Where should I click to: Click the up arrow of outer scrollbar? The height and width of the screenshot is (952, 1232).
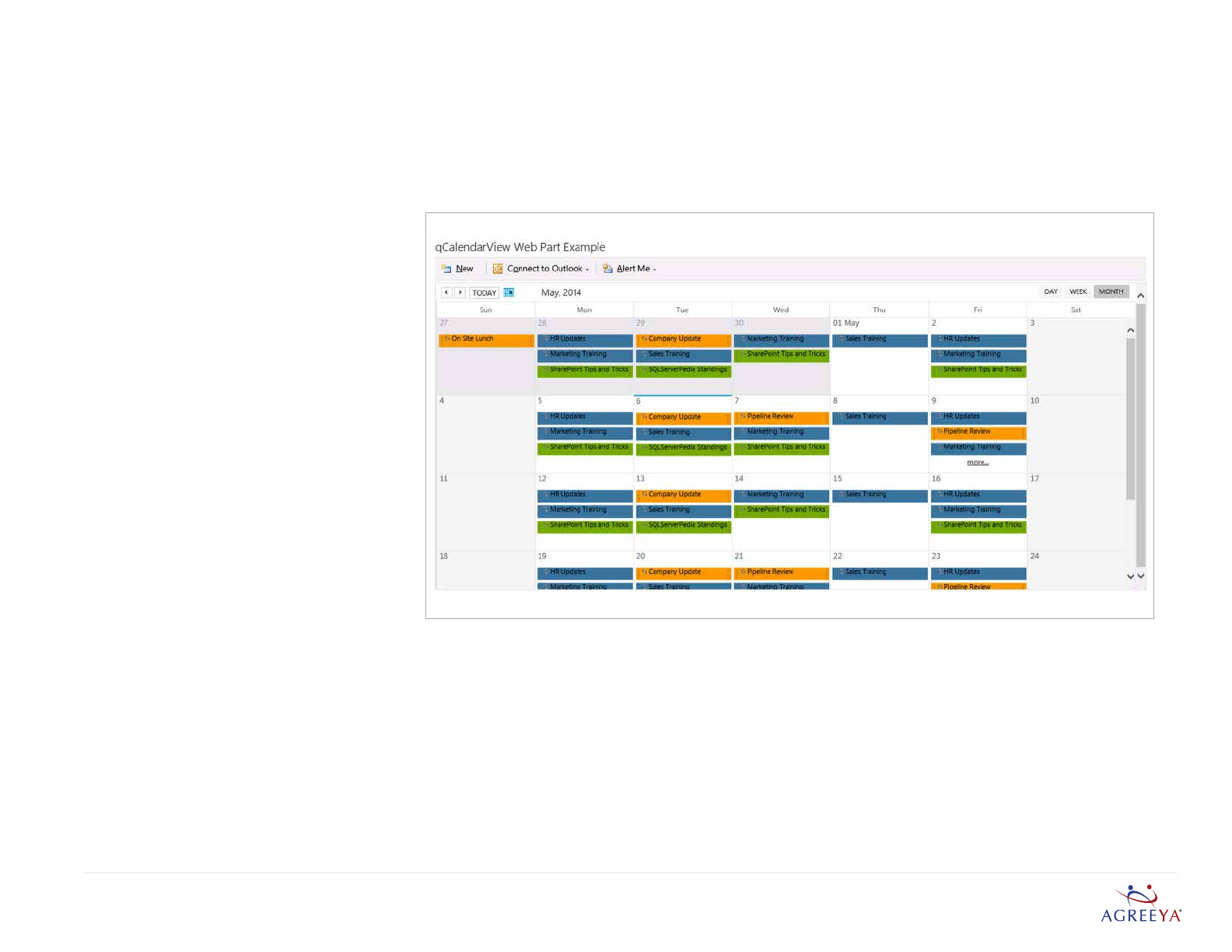pos(1141,296)
